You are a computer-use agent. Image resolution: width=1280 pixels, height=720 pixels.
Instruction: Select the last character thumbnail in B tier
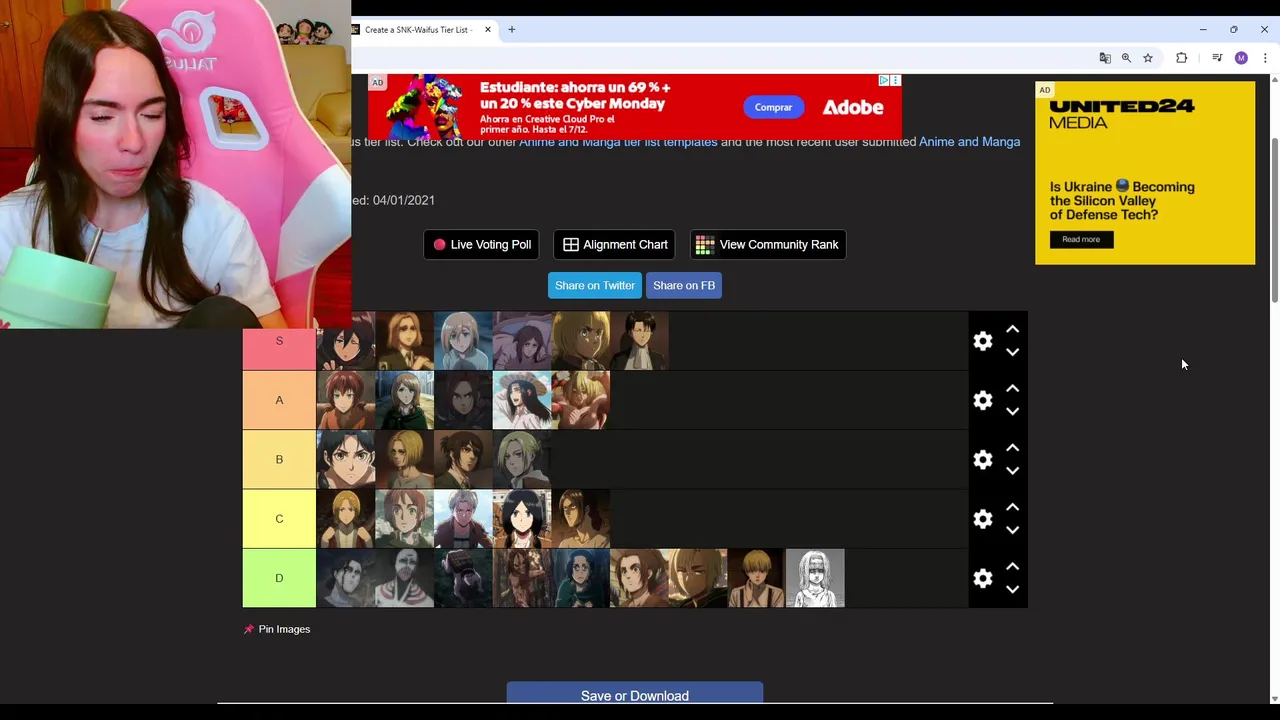tap(522, 460)
